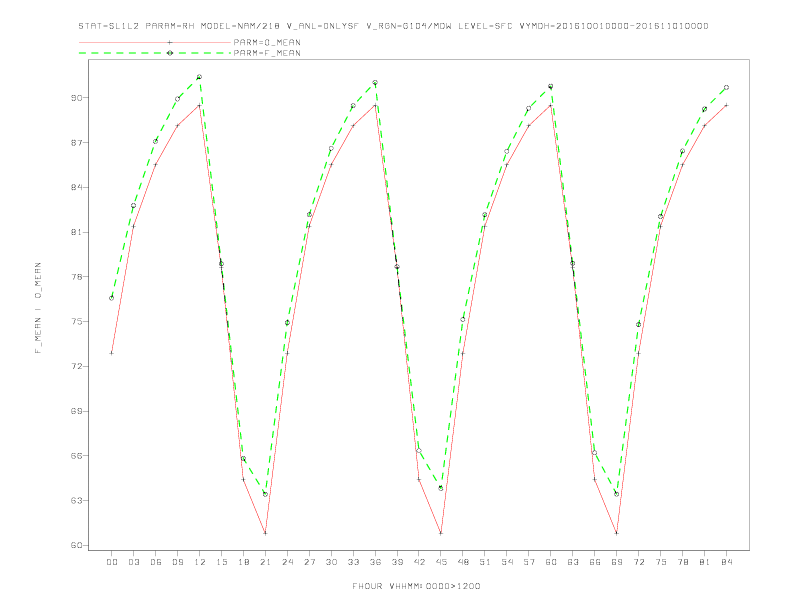The height and width of the screenshot is (612, 792).
Task: Select the PARM=O_MEAN legend label
Action: tap(267, 42)
